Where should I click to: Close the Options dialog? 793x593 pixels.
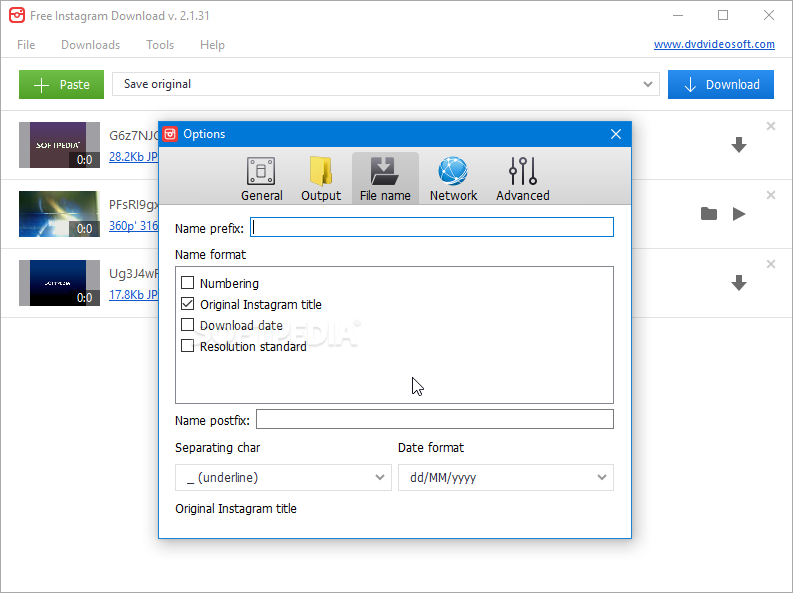coord(615,134)
